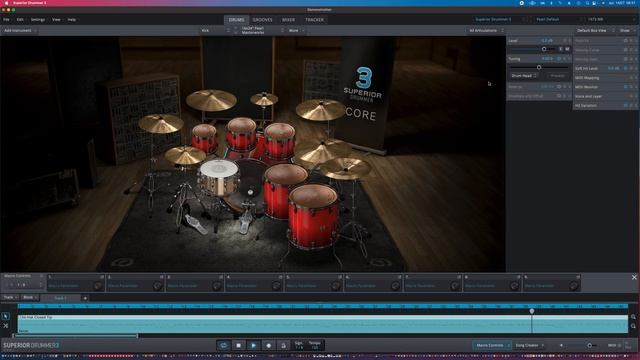The width and height of the screenshot is (640, 360).
Task: Zoom out the track using lower magnifier
Action: click(633, 326)
